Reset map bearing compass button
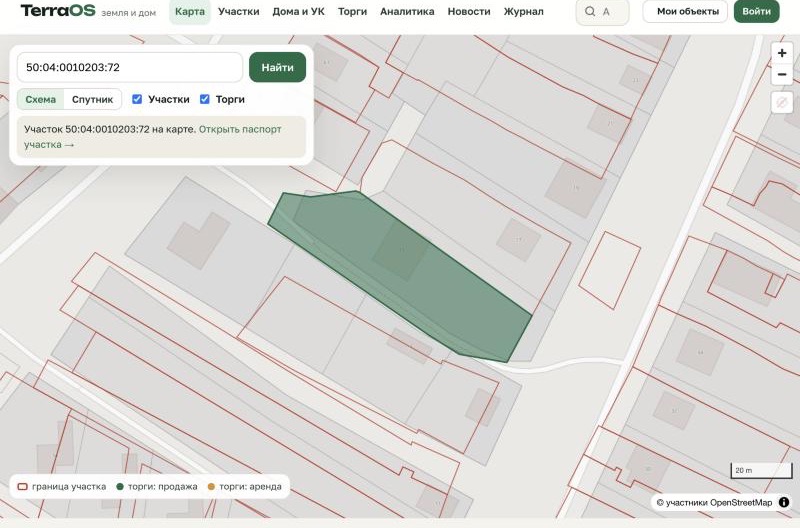The width and height of the screenshot is (800, 528). (781, 103)
